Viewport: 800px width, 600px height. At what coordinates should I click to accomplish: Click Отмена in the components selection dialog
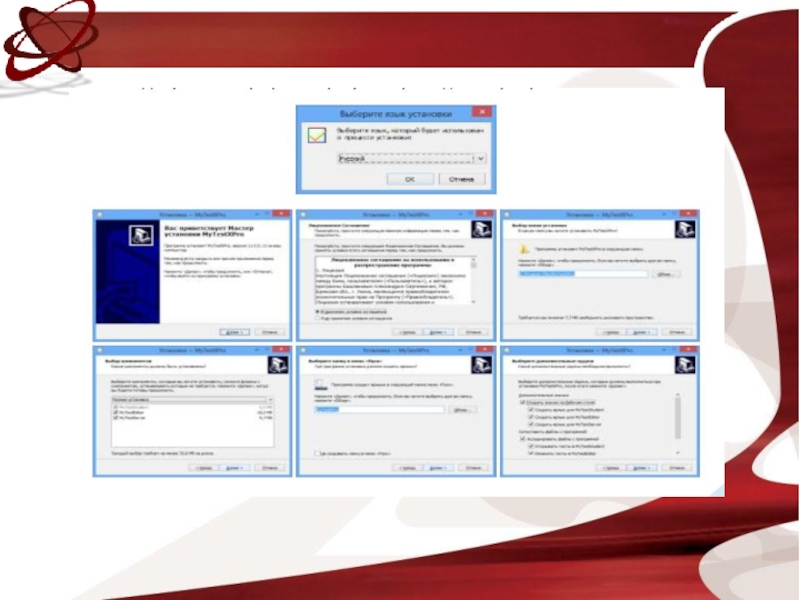(x=270, y=467)
